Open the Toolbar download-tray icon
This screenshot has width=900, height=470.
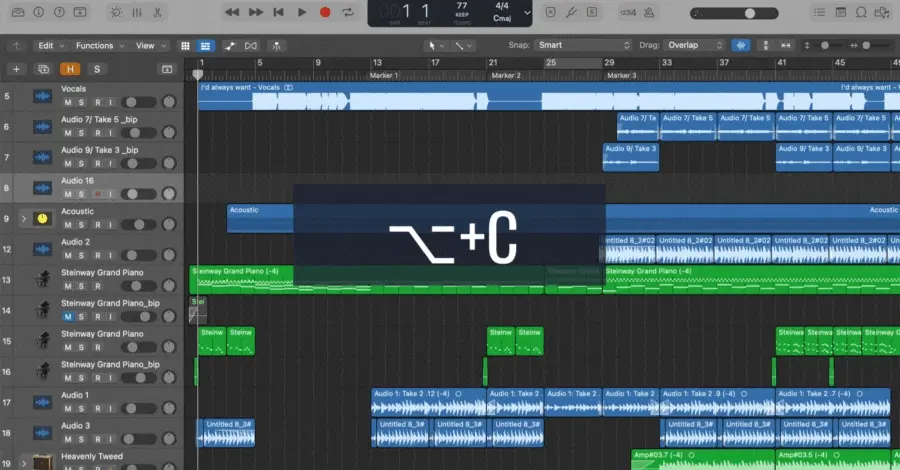click(80, 12)
